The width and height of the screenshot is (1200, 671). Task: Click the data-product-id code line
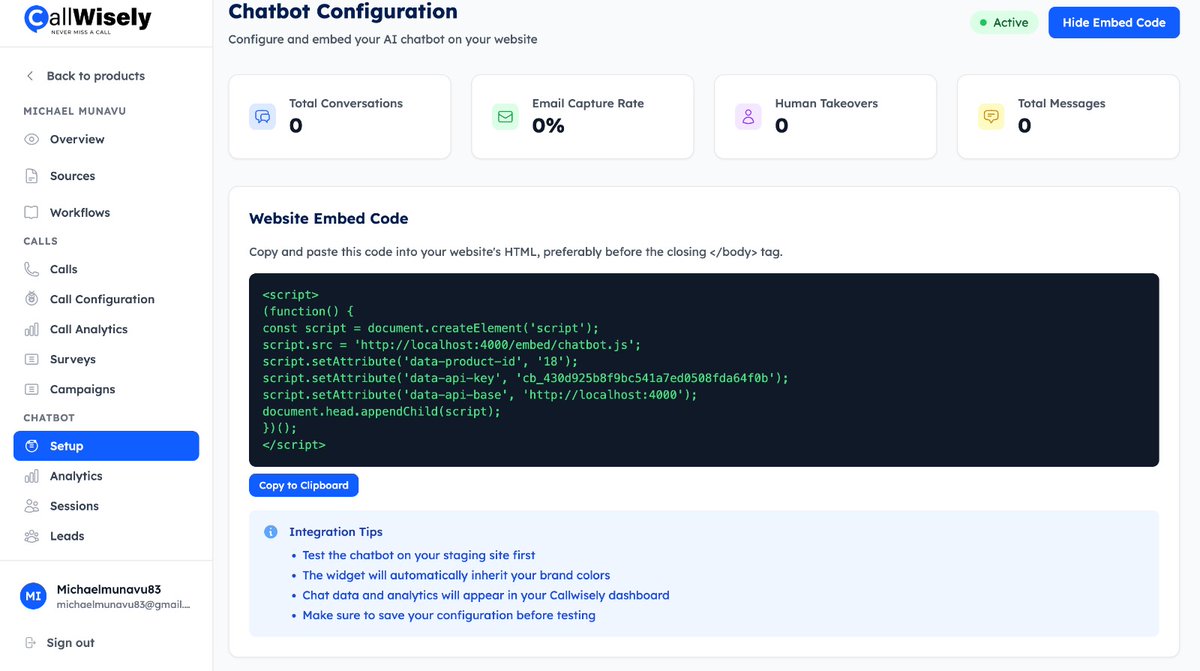[421, 361]
